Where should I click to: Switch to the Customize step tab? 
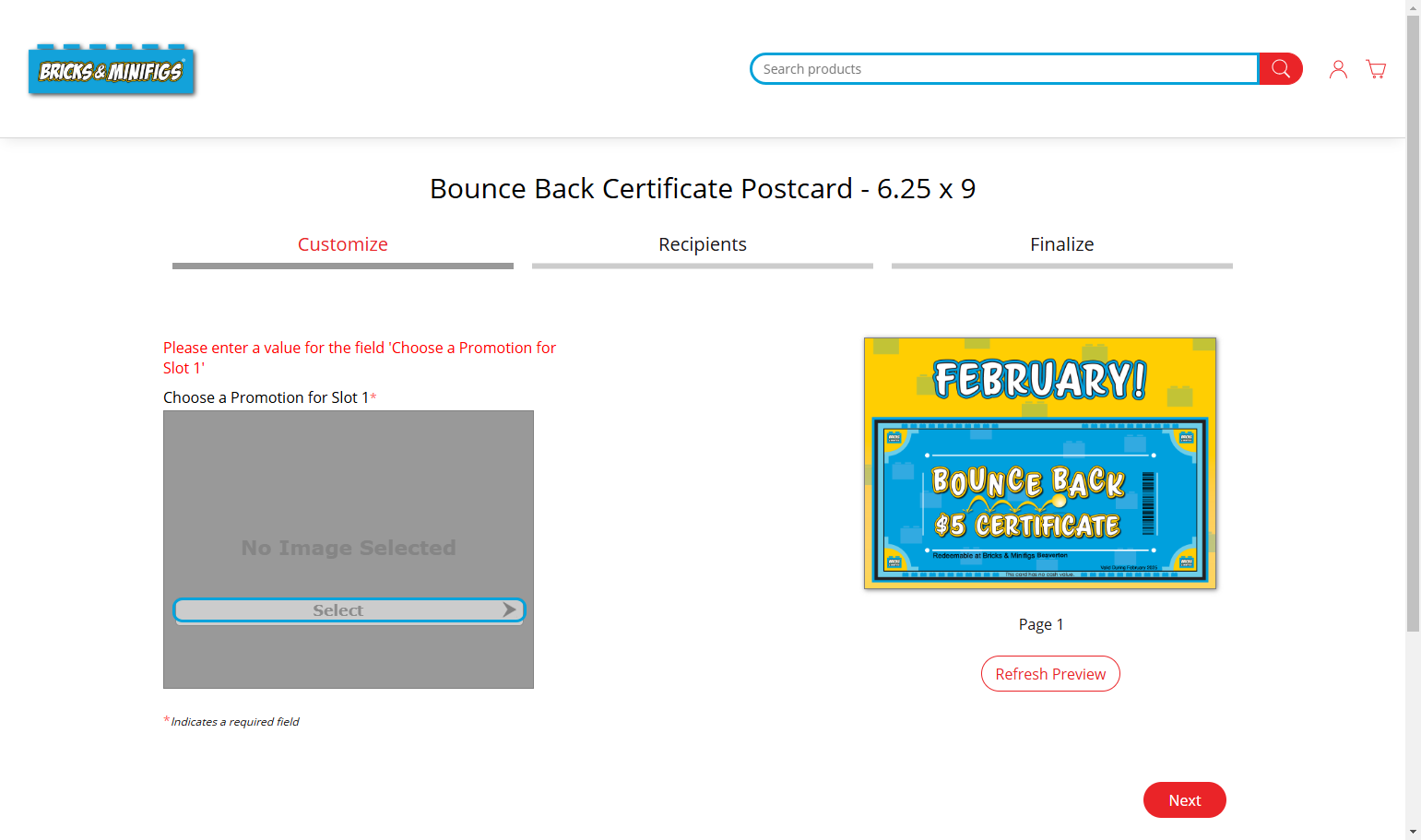tap(343, 244)
